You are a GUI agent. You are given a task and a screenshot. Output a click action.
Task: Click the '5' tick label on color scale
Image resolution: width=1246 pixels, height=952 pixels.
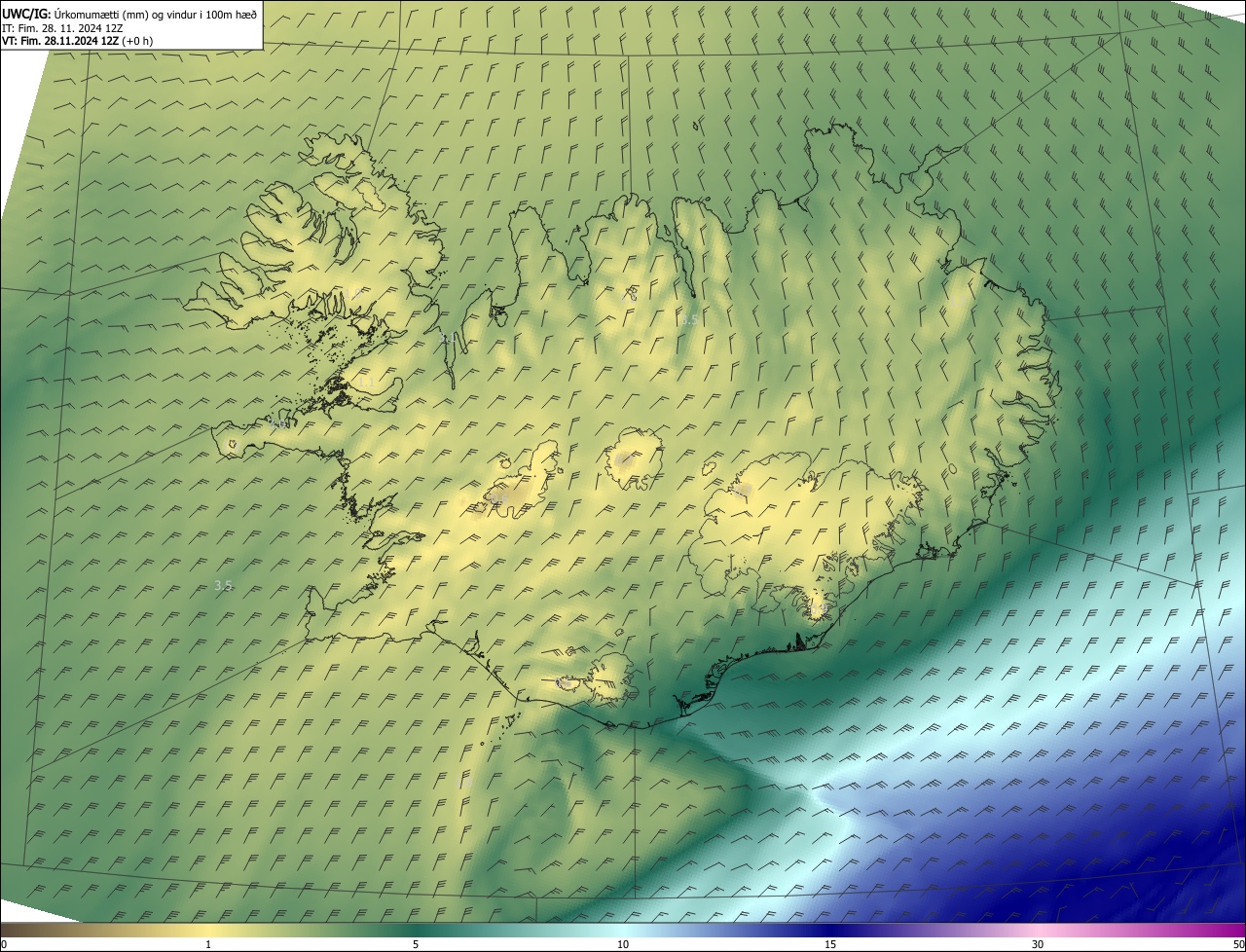416,944
